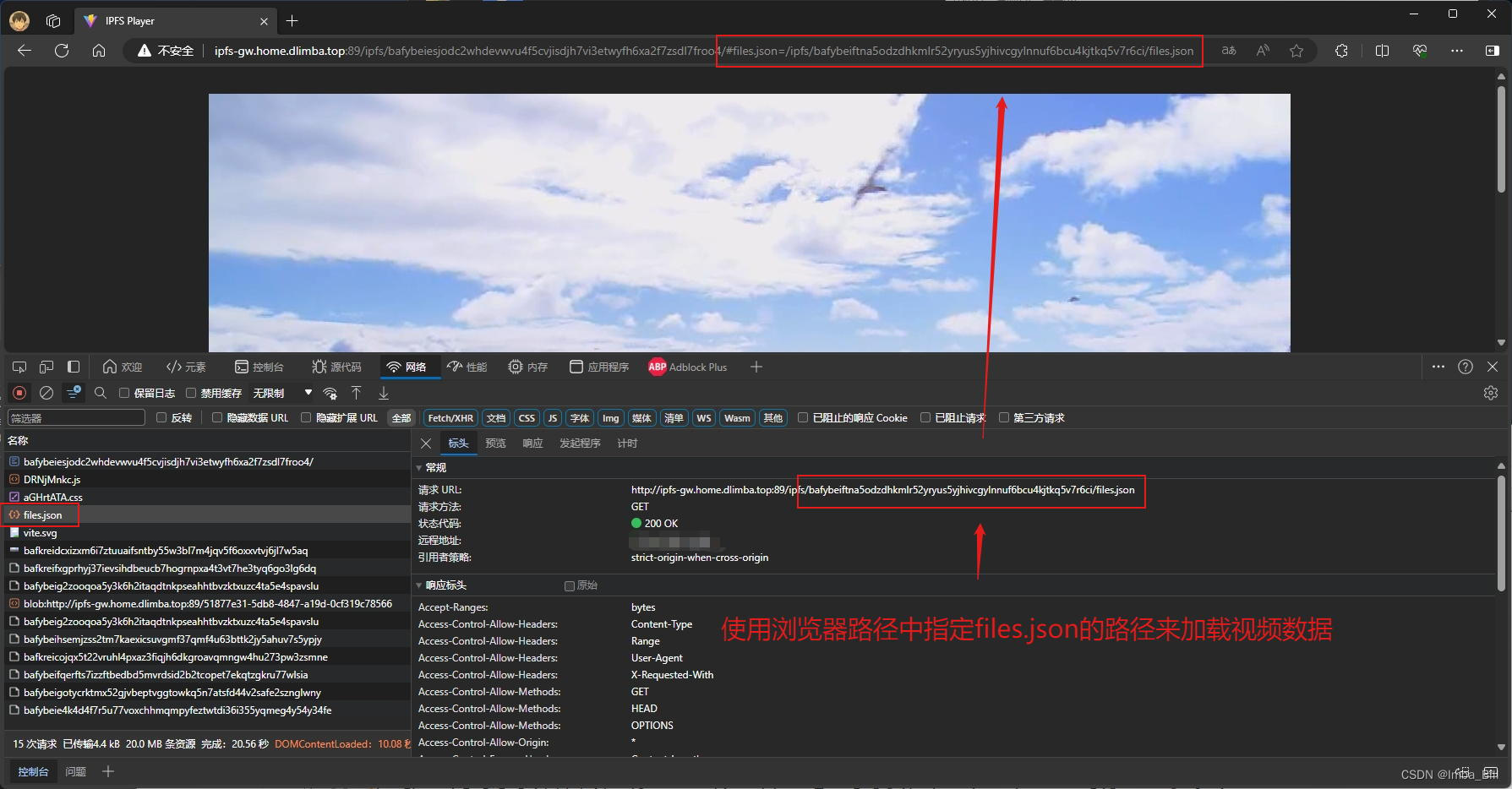The width and height of the screenshot is (1512, 789).
Task: Open the 预览 request tab
Action: pyautogui.click(x=495, y=443)
